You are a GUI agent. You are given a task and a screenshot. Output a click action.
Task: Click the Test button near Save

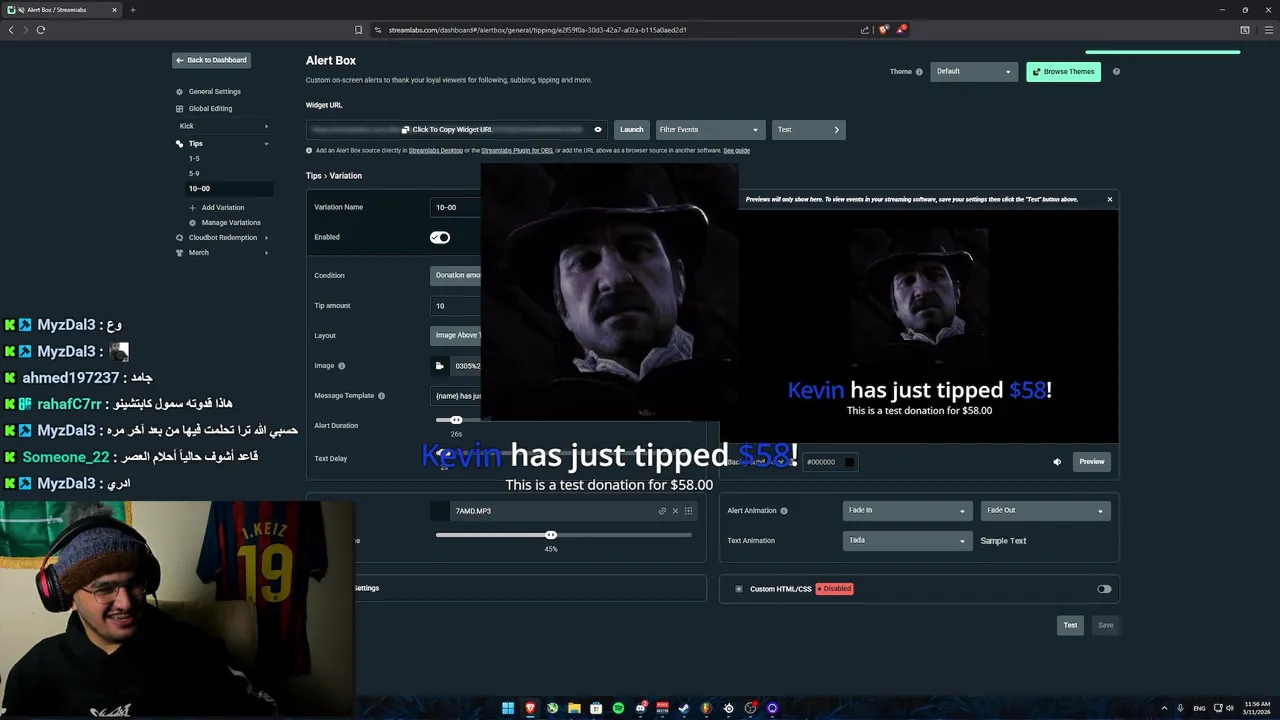[x=1070, y=626]
